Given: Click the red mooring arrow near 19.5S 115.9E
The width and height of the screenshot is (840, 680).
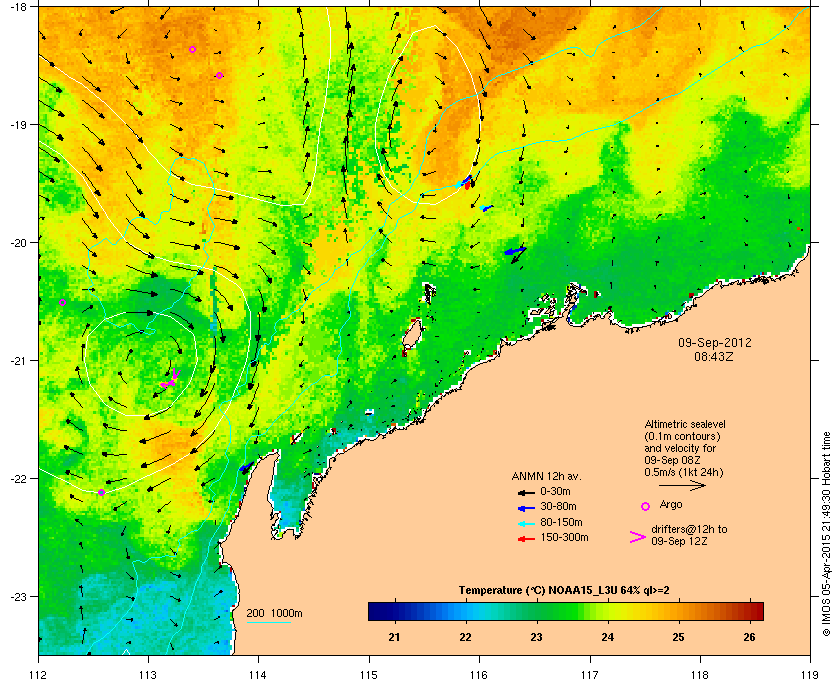Looking at the screenshot, I should pyautogui.click(x=467, y=185).
